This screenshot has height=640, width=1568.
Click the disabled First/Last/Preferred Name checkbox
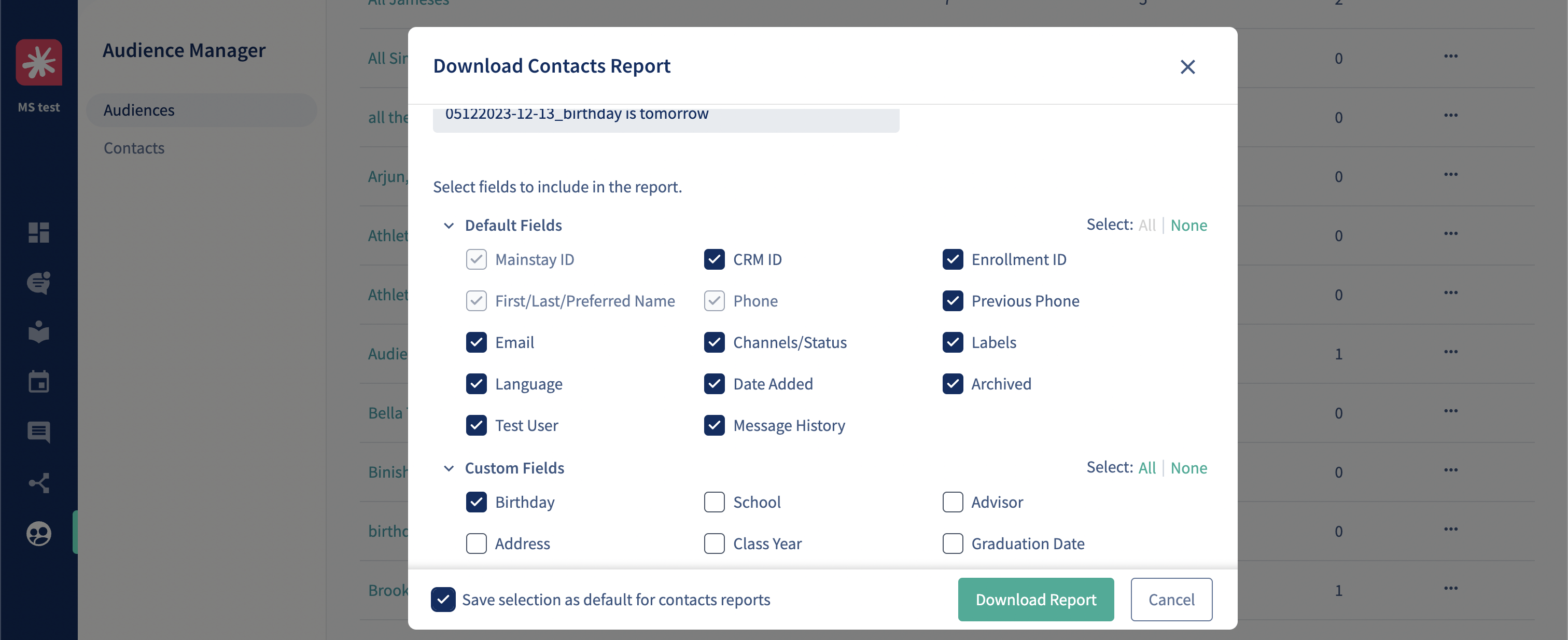(x=476, y=301)
